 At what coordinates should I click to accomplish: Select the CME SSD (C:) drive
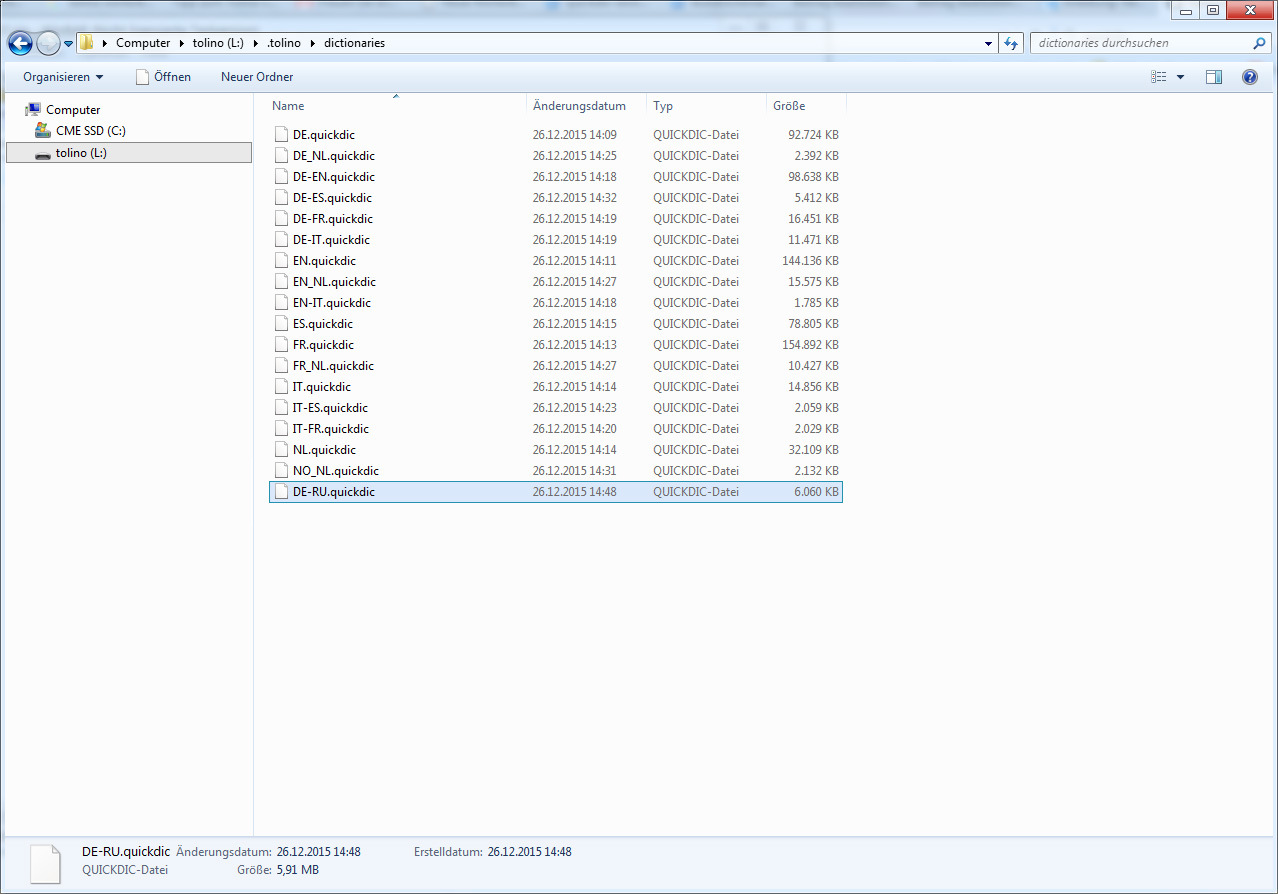tap(90, 131)
